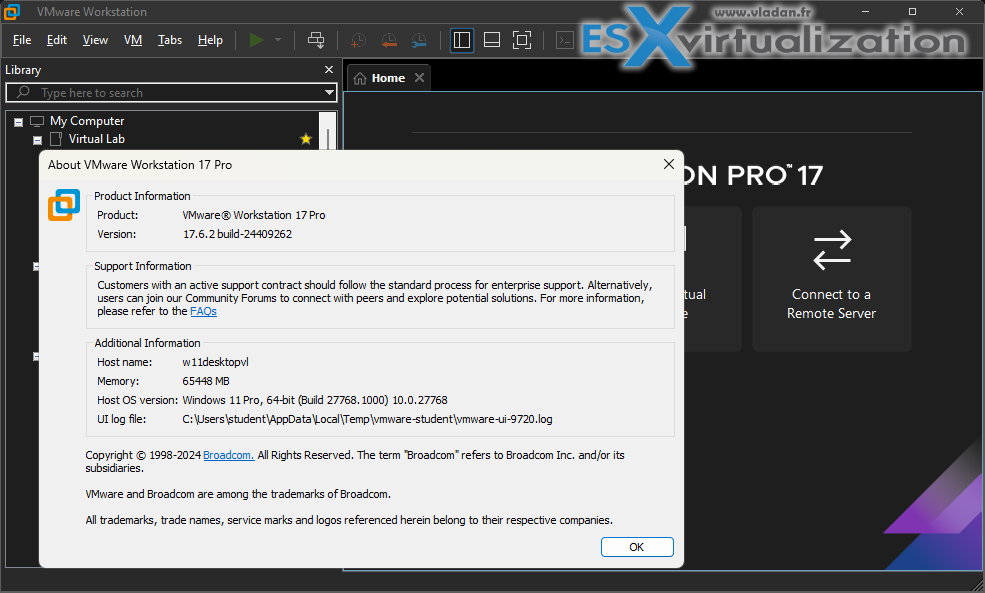This screenshot has width=985, height=593.
Task: Click the Library search field
Action: 171,93
